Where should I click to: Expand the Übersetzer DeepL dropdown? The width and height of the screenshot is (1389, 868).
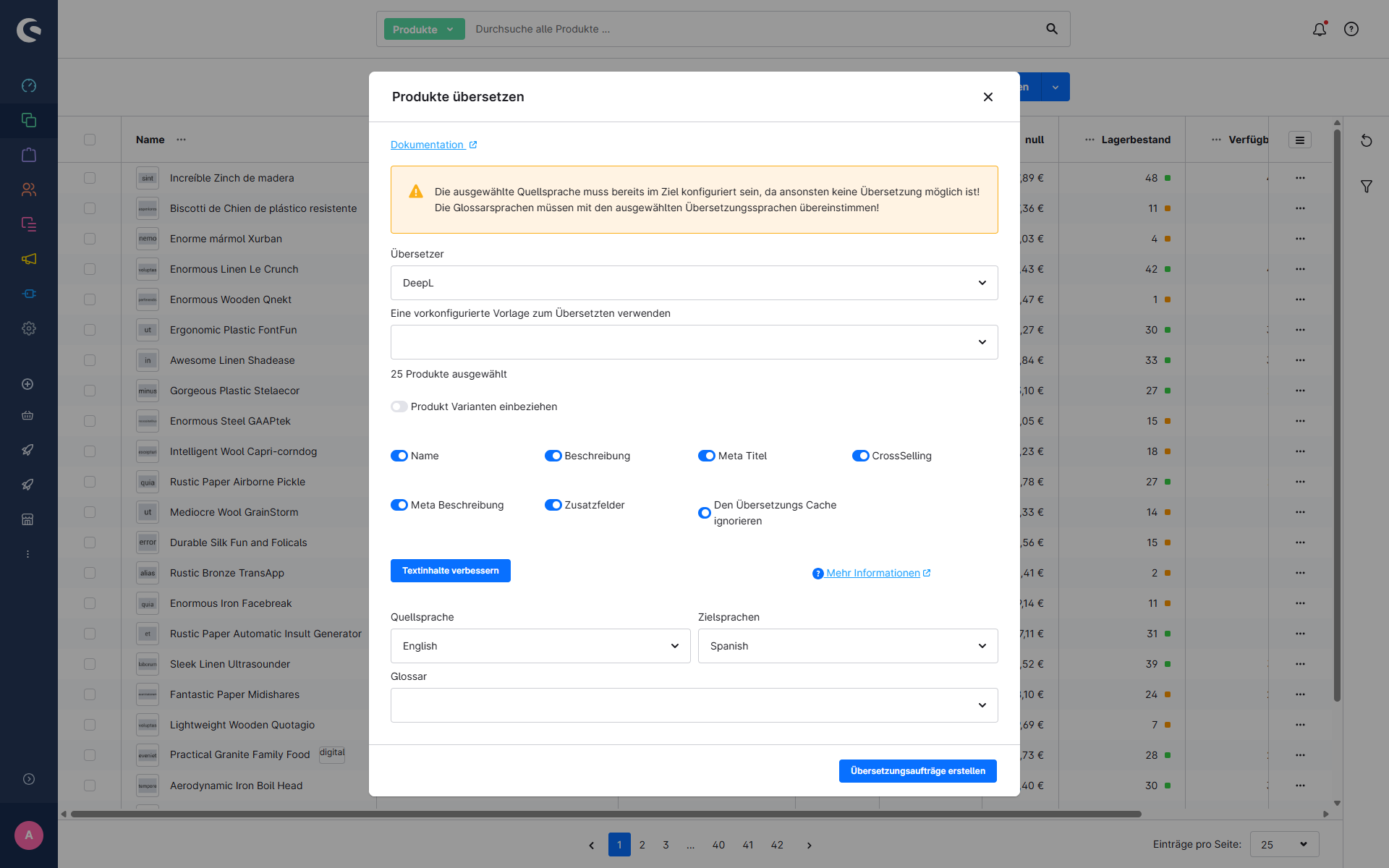click(x=694, y=283)
